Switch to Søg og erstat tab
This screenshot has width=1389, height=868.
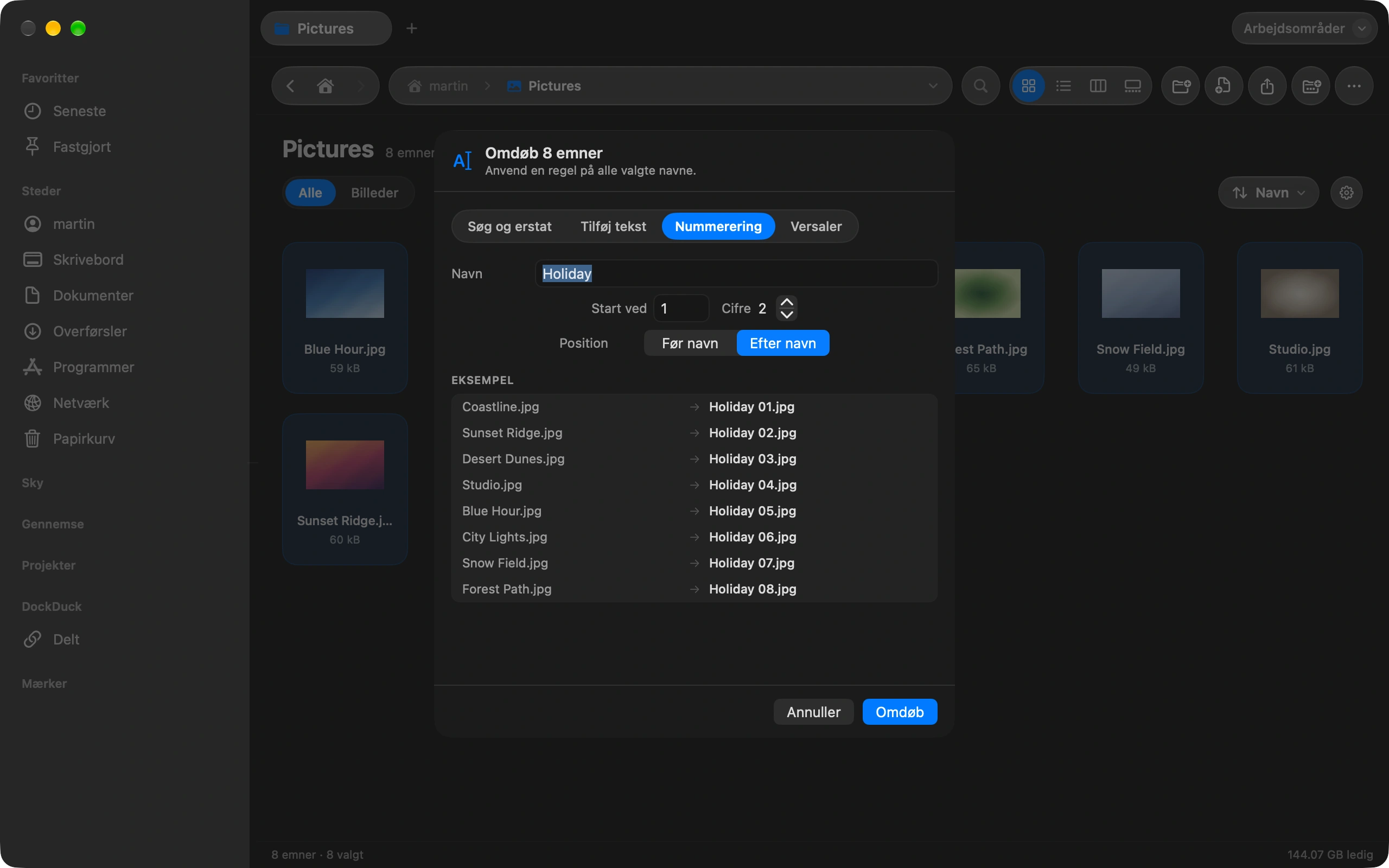click(509, 226)
